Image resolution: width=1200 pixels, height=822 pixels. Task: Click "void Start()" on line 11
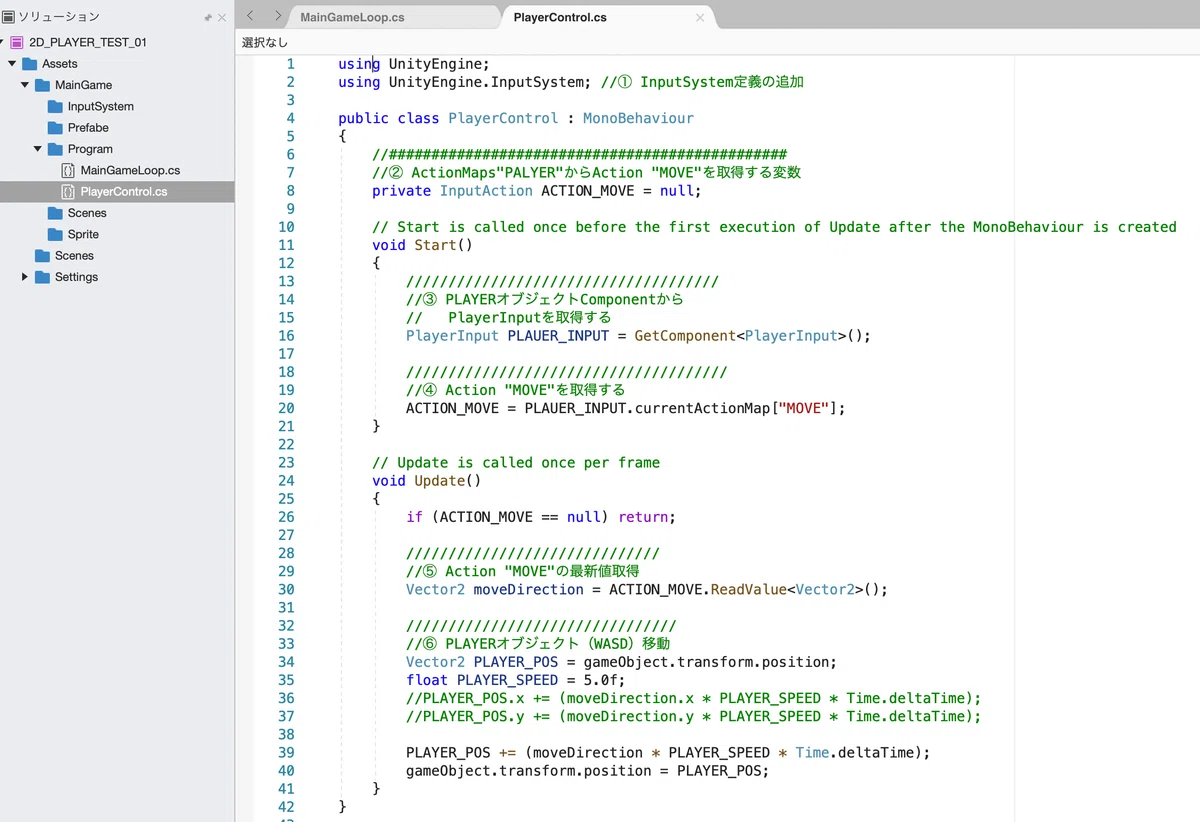pos(422,245)
